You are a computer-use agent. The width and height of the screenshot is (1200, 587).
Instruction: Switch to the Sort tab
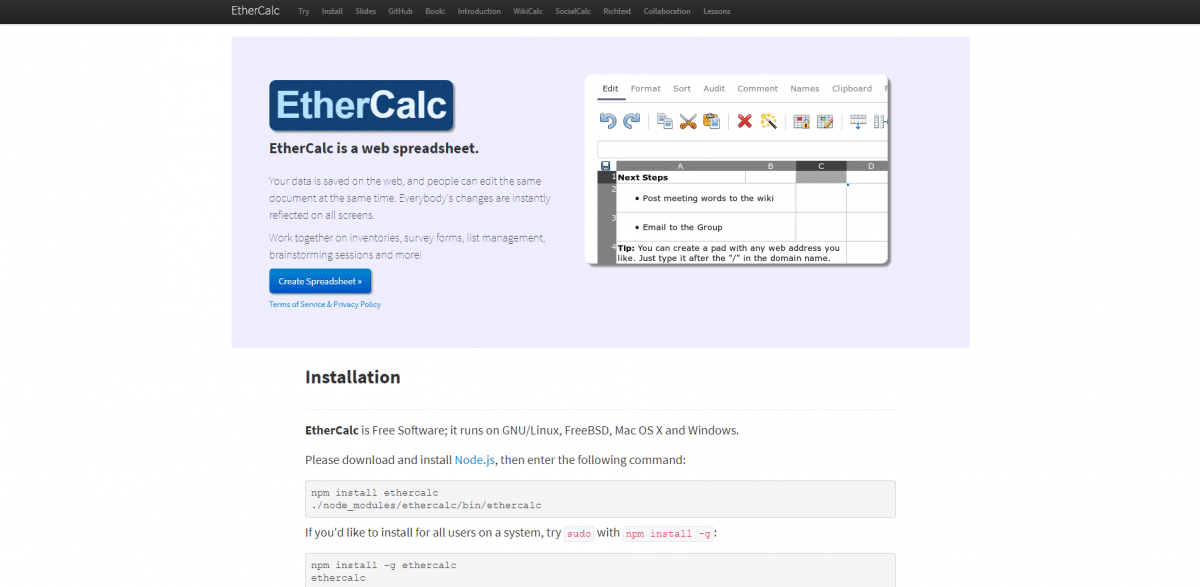[682, 89]
